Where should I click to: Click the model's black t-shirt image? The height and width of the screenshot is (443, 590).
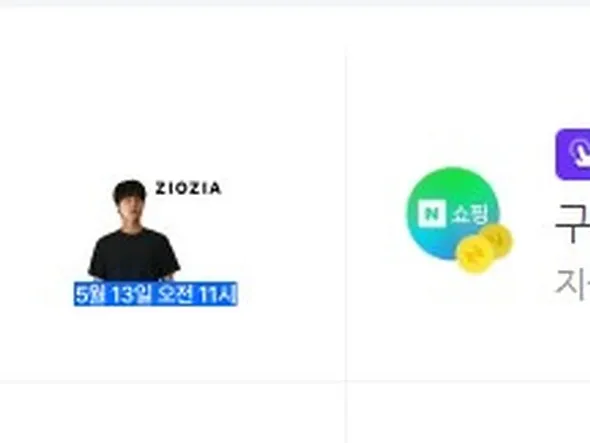pos(134,254)
